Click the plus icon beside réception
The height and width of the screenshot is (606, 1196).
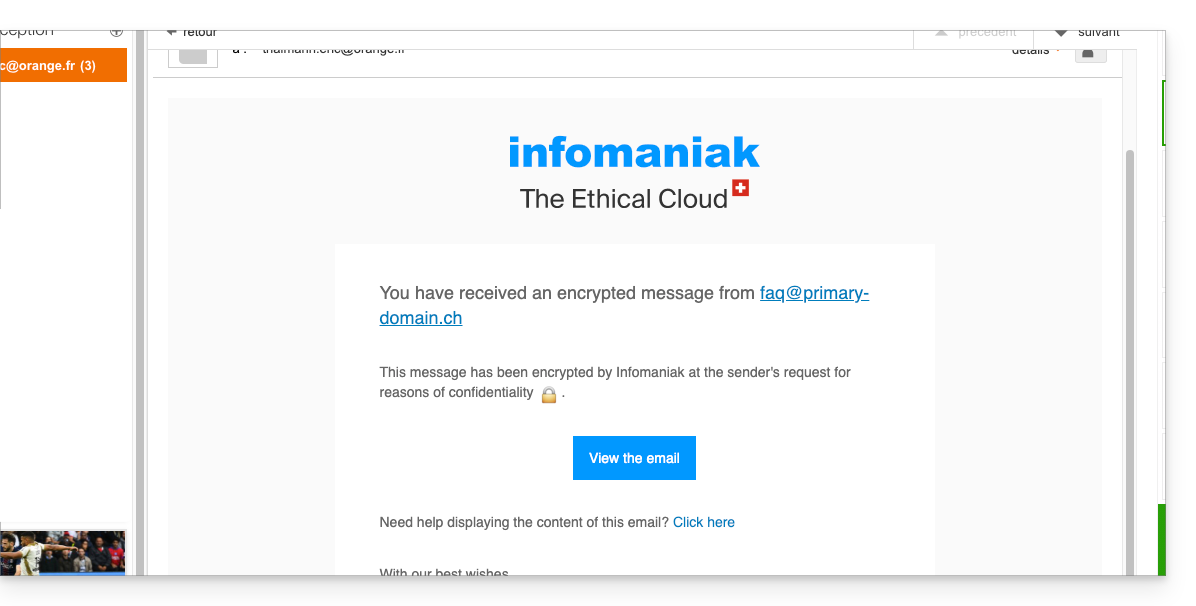click(116, 31)
